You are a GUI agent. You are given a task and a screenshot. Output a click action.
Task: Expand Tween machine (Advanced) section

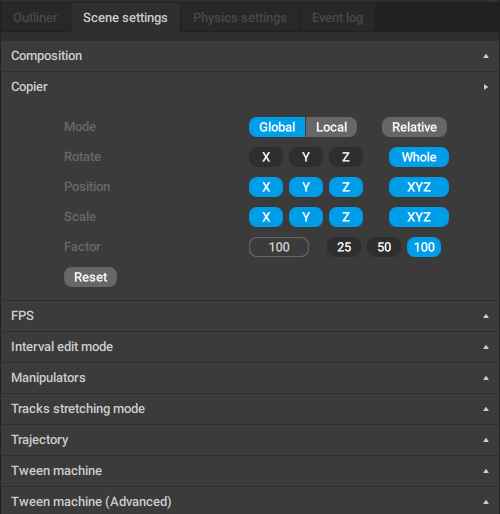click(250, 501)
